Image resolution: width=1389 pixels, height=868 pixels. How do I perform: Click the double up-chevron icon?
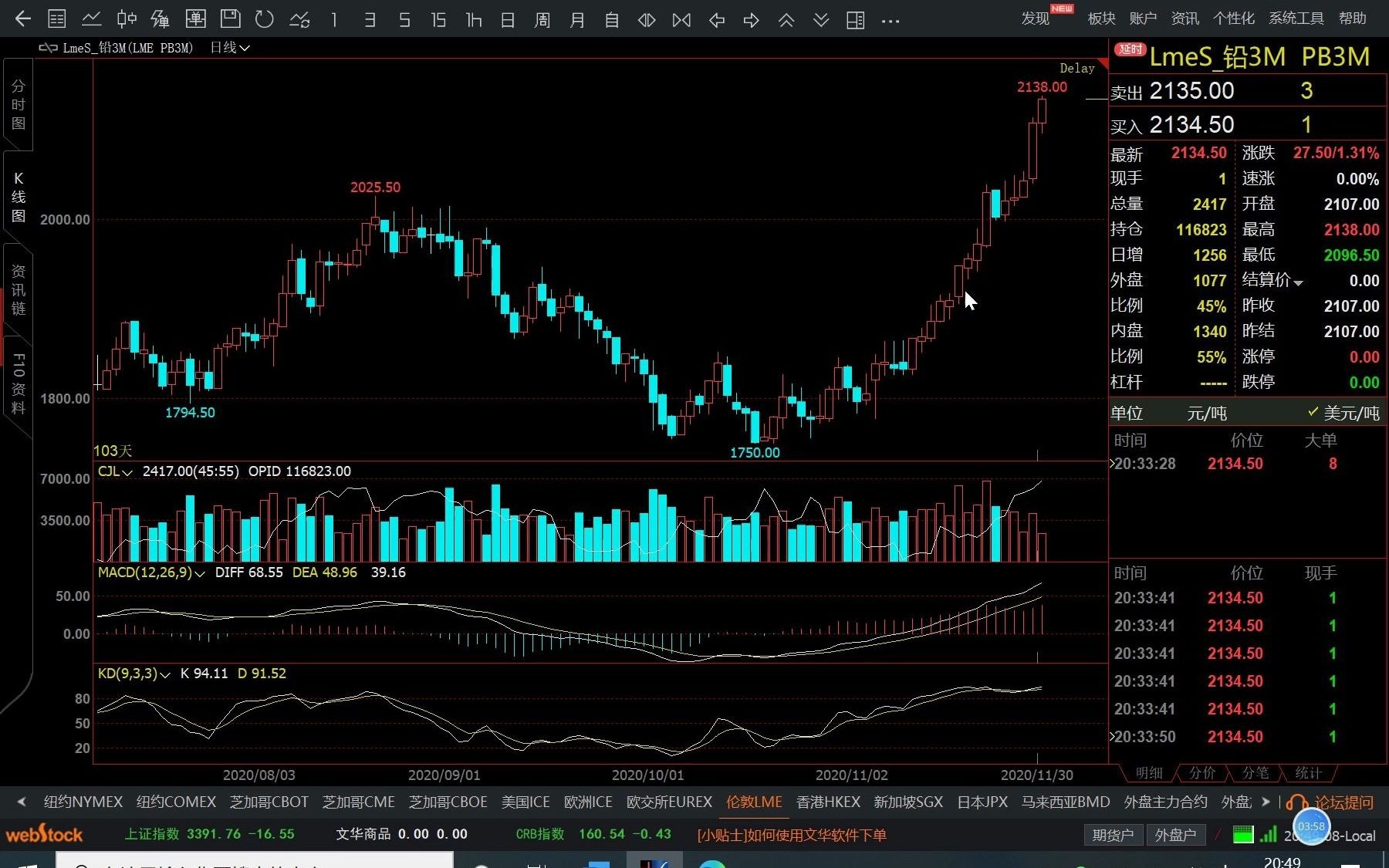786,19
